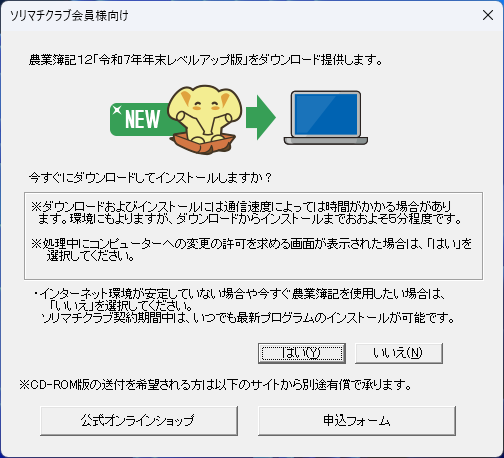Click the 今すぐにダウンロード question text
The height and width of the screenshot is (458, 504).
[x=150, y=178]
